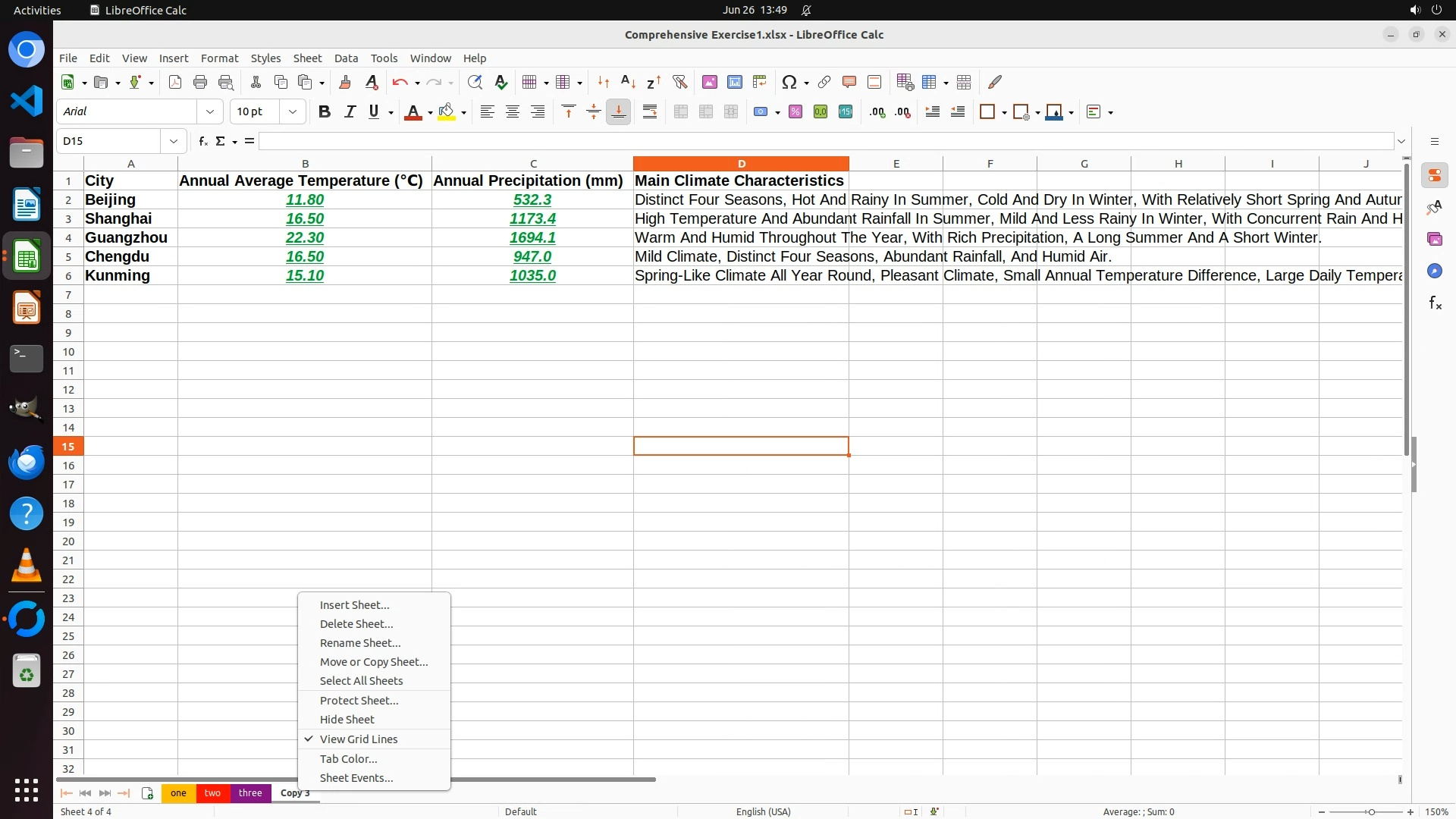
Task: Toggle Bold formatting button
Action: pos(325,112)
